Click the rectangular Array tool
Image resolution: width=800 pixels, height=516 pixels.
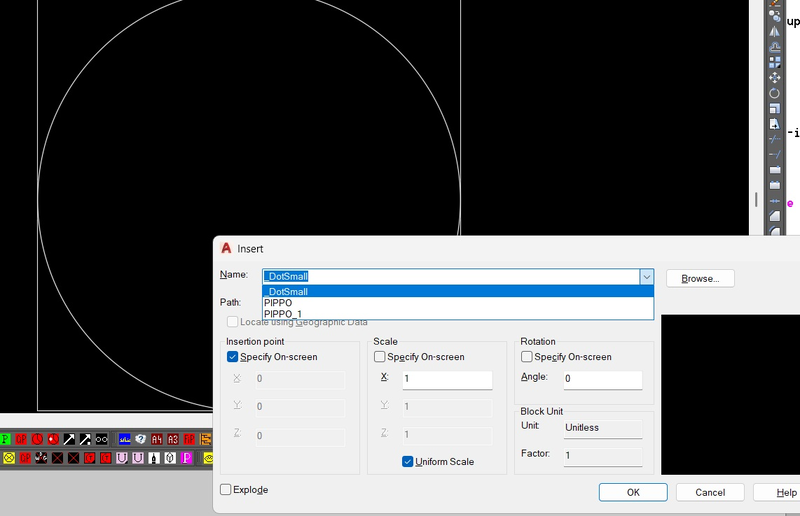775,62
